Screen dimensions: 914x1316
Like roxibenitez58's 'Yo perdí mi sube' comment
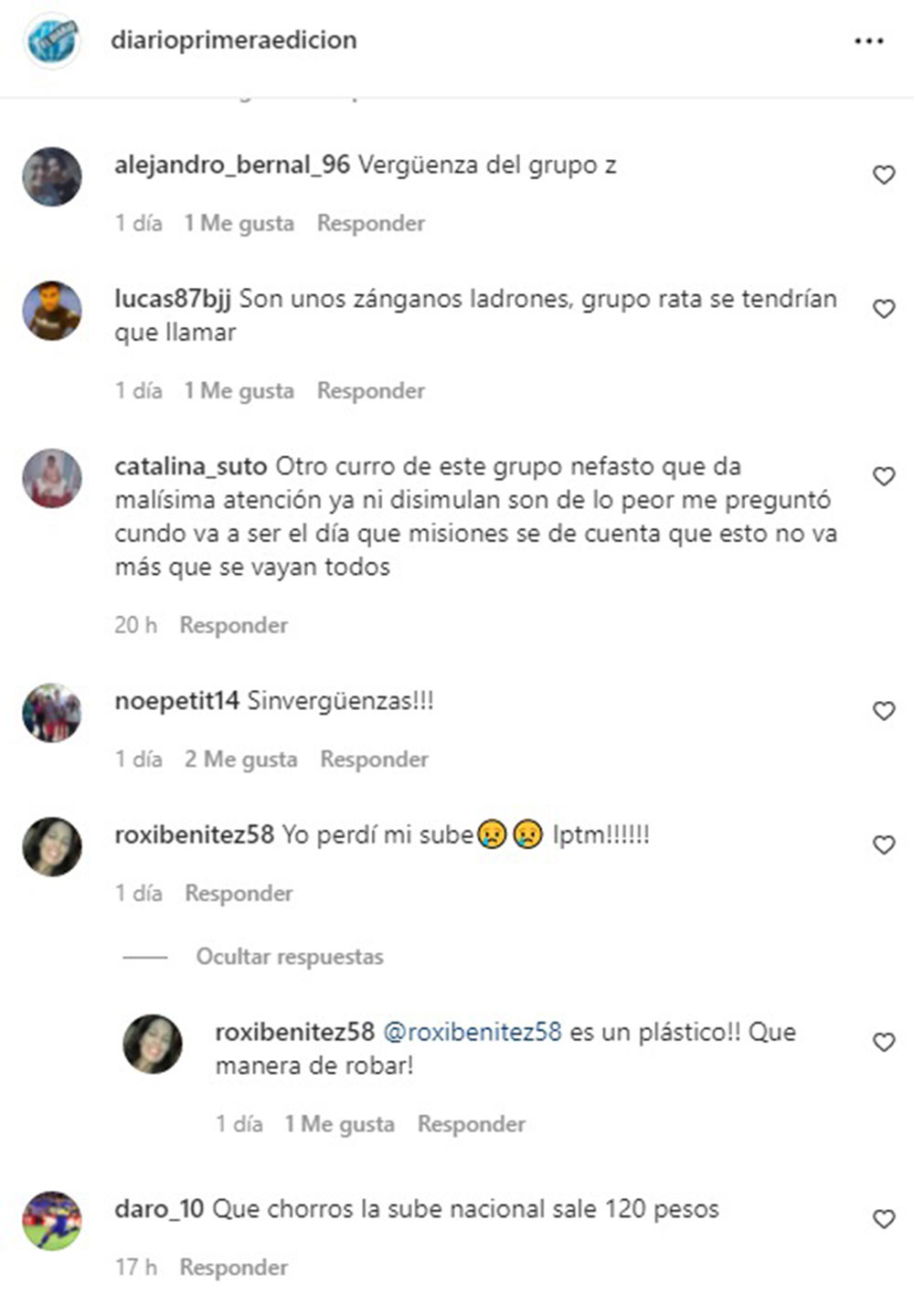click(884, 845)
